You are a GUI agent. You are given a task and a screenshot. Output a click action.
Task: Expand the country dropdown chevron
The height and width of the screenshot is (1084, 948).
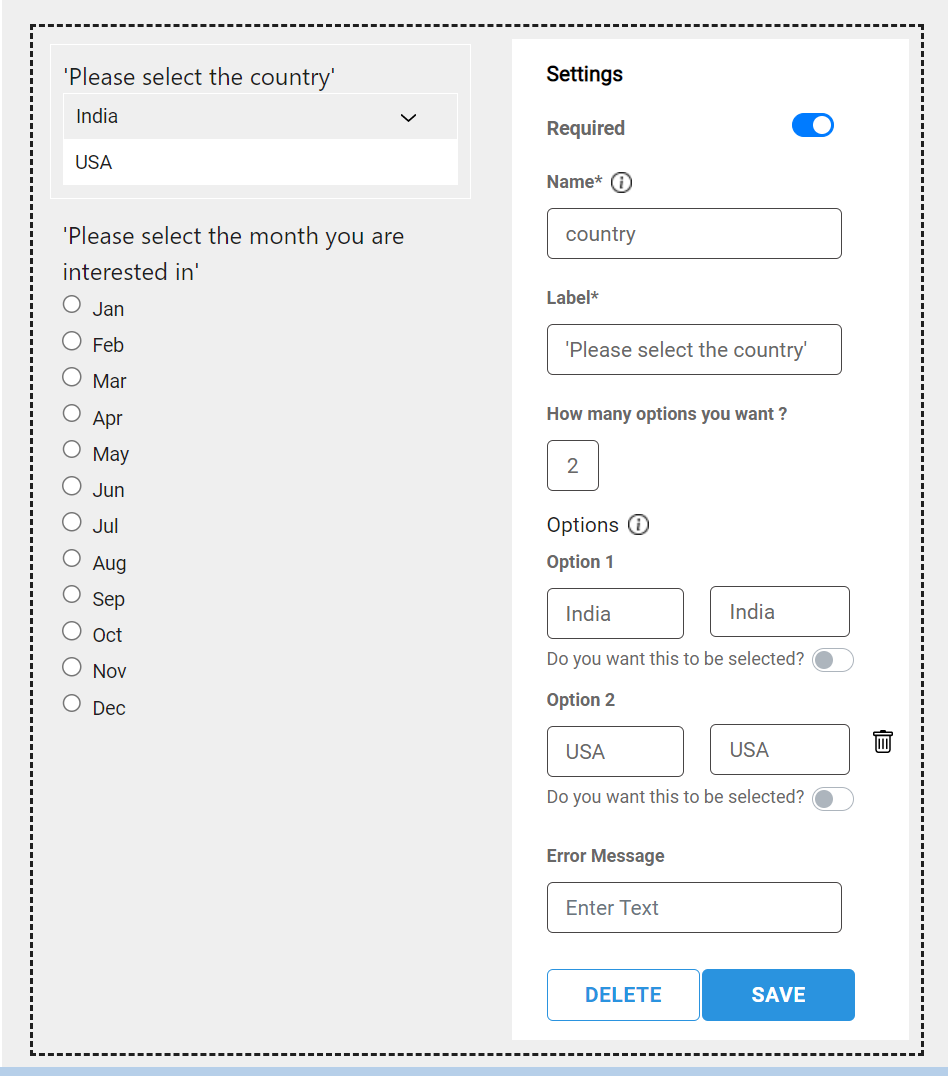click(x=408, y=118)
